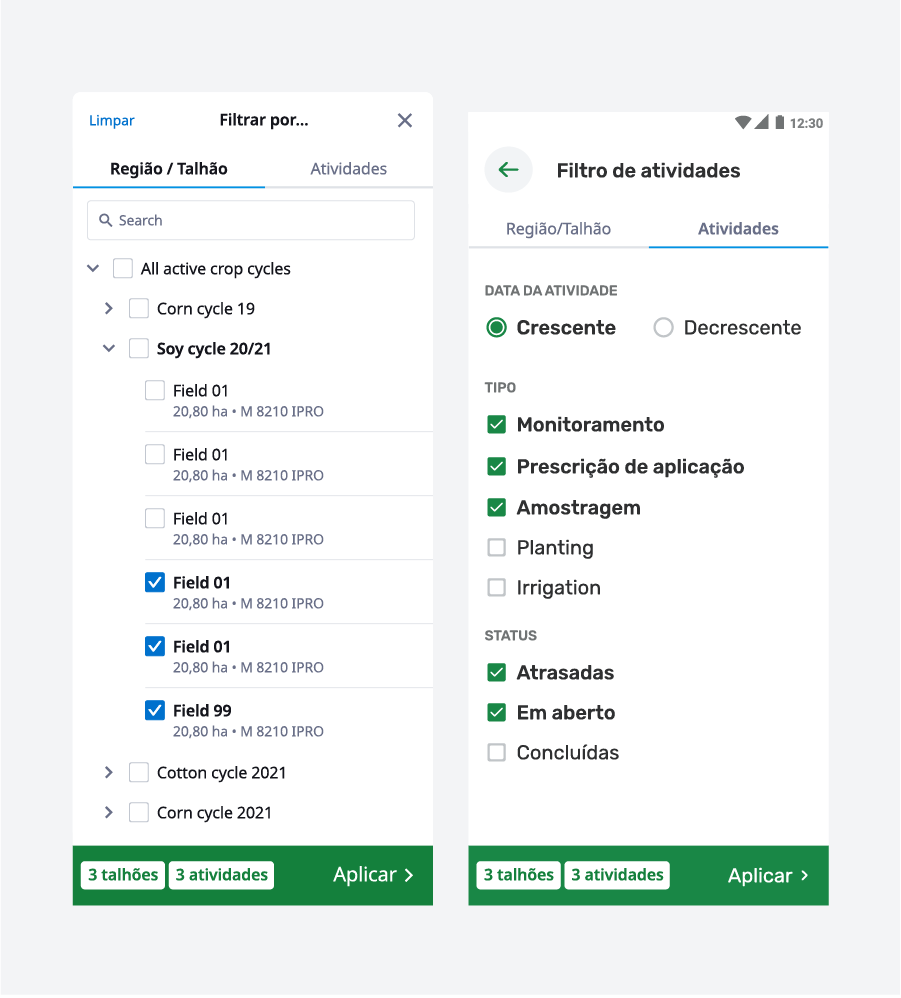Tap the Wi-Fi signal icon in status bar

[743, 122]
